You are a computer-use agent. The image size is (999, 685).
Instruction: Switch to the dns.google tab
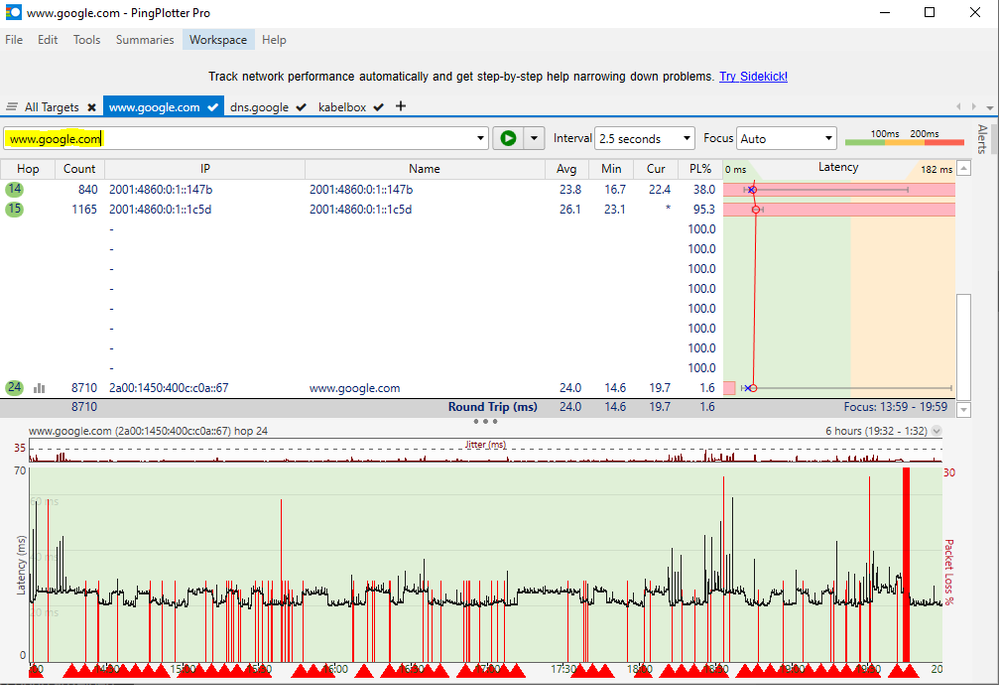pos(259,107)
